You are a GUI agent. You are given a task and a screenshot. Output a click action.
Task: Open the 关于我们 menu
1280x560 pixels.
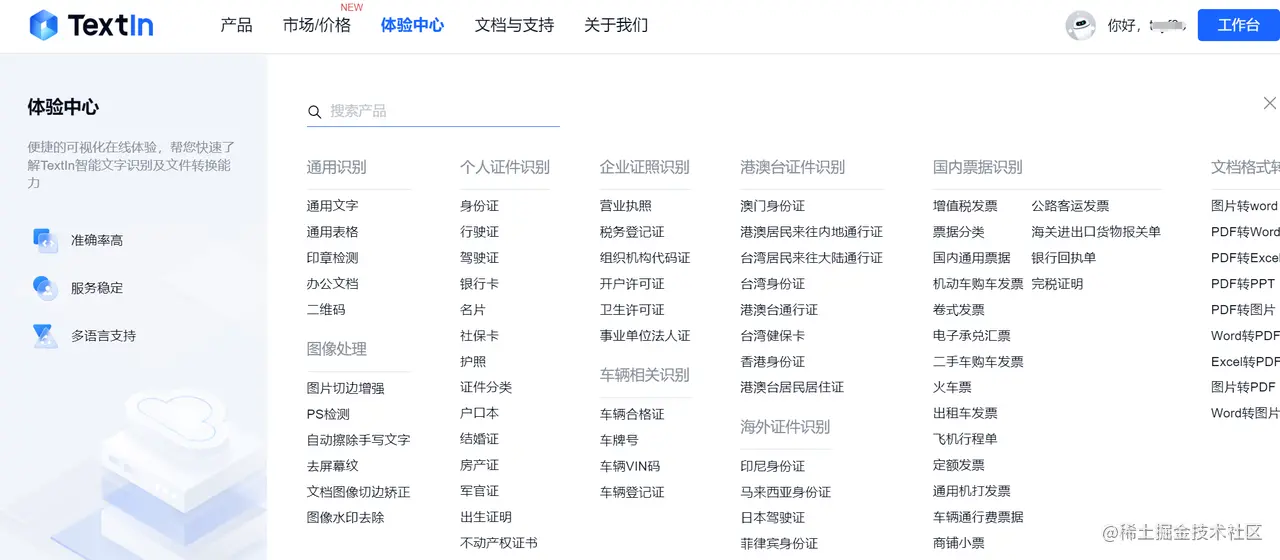click(616, 25)
